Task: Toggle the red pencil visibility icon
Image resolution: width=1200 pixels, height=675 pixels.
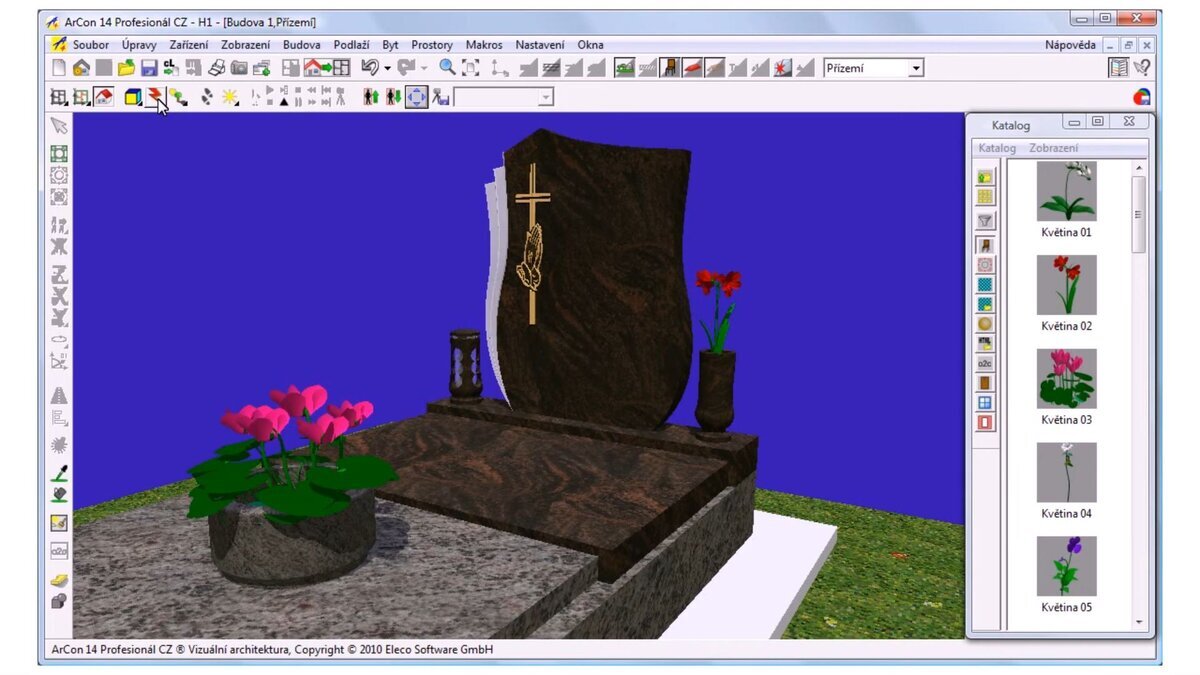Action: [x=692, y=68]
